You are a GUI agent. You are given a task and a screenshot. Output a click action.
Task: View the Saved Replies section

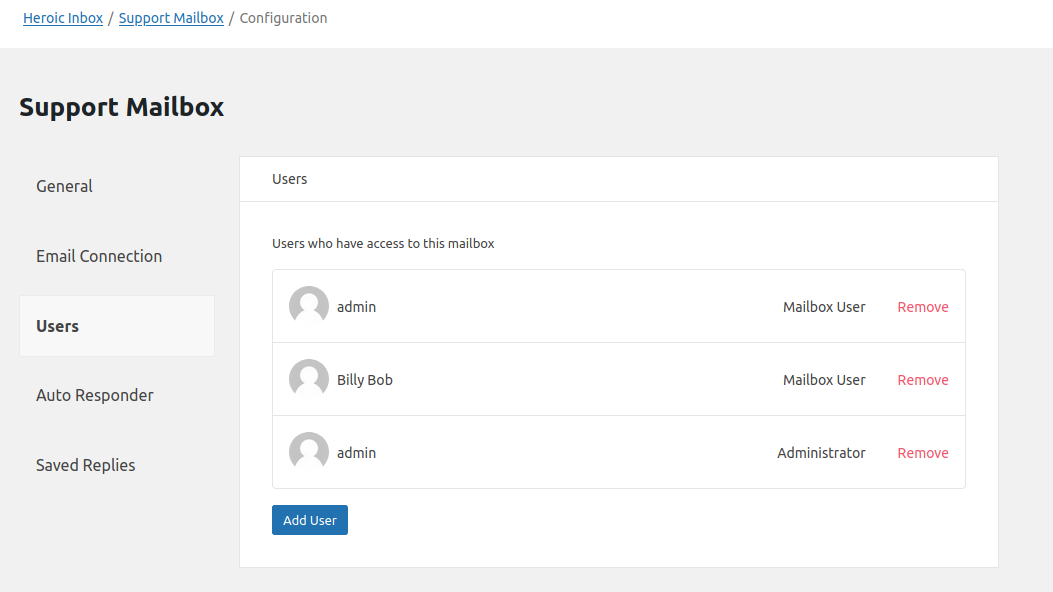point(85,464)
